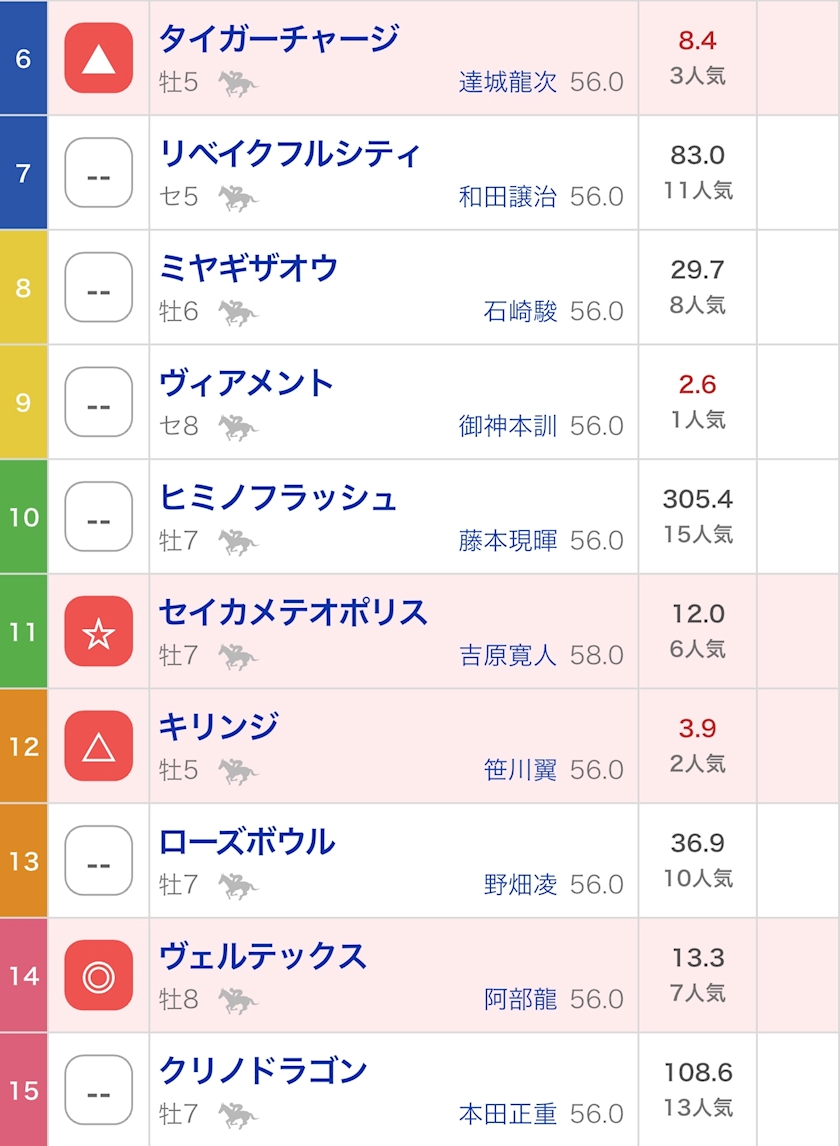Image resolution: width=840 pixels, height=1146 pixels.
Task: Click the horse silhouette icon under ミヤギザオウ
Action: tap(238, 313)
